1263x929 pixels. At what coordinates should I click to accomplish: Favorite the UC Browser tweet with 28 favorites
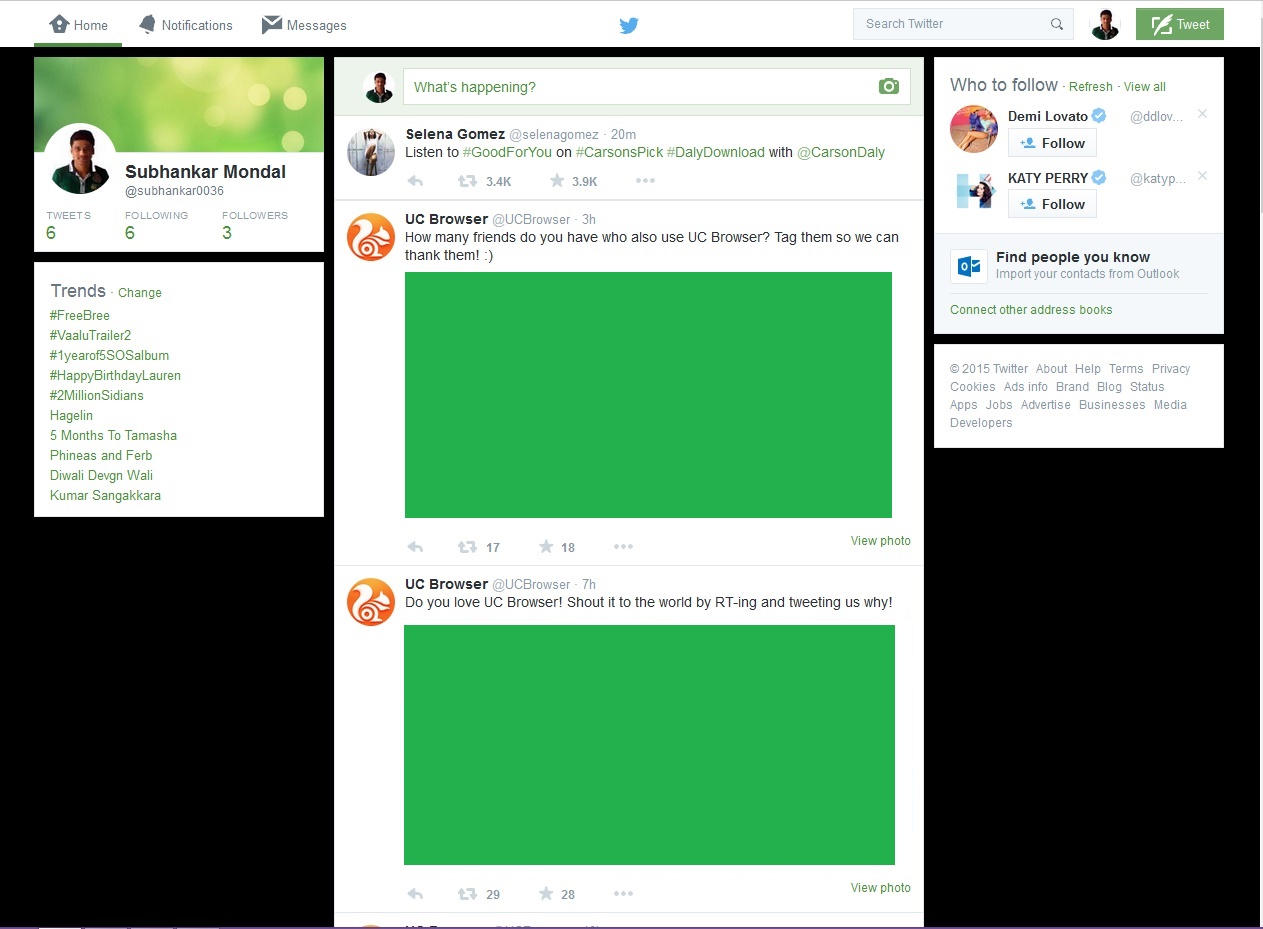point(546,893)
